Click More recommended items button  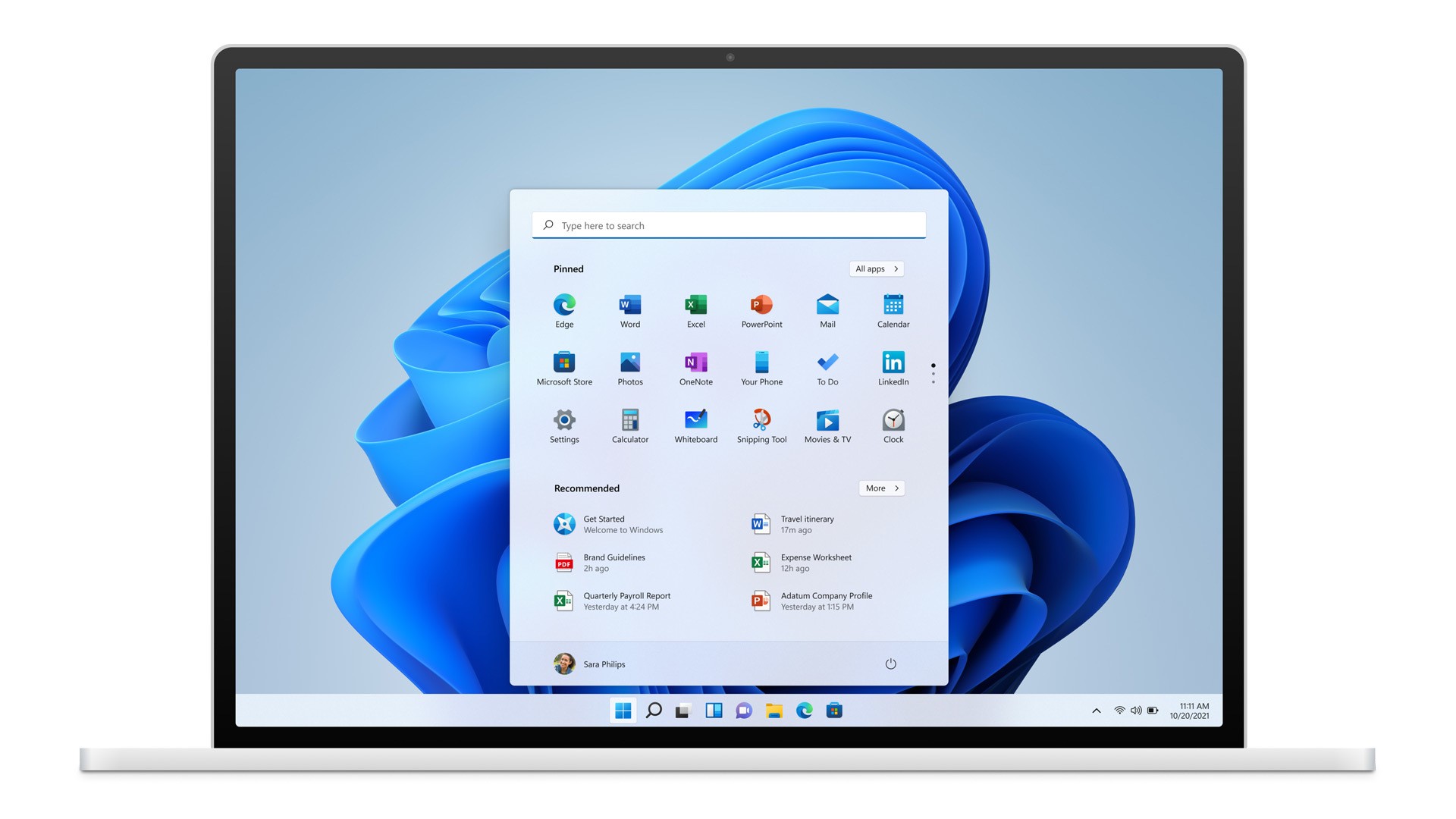(879, 488)
